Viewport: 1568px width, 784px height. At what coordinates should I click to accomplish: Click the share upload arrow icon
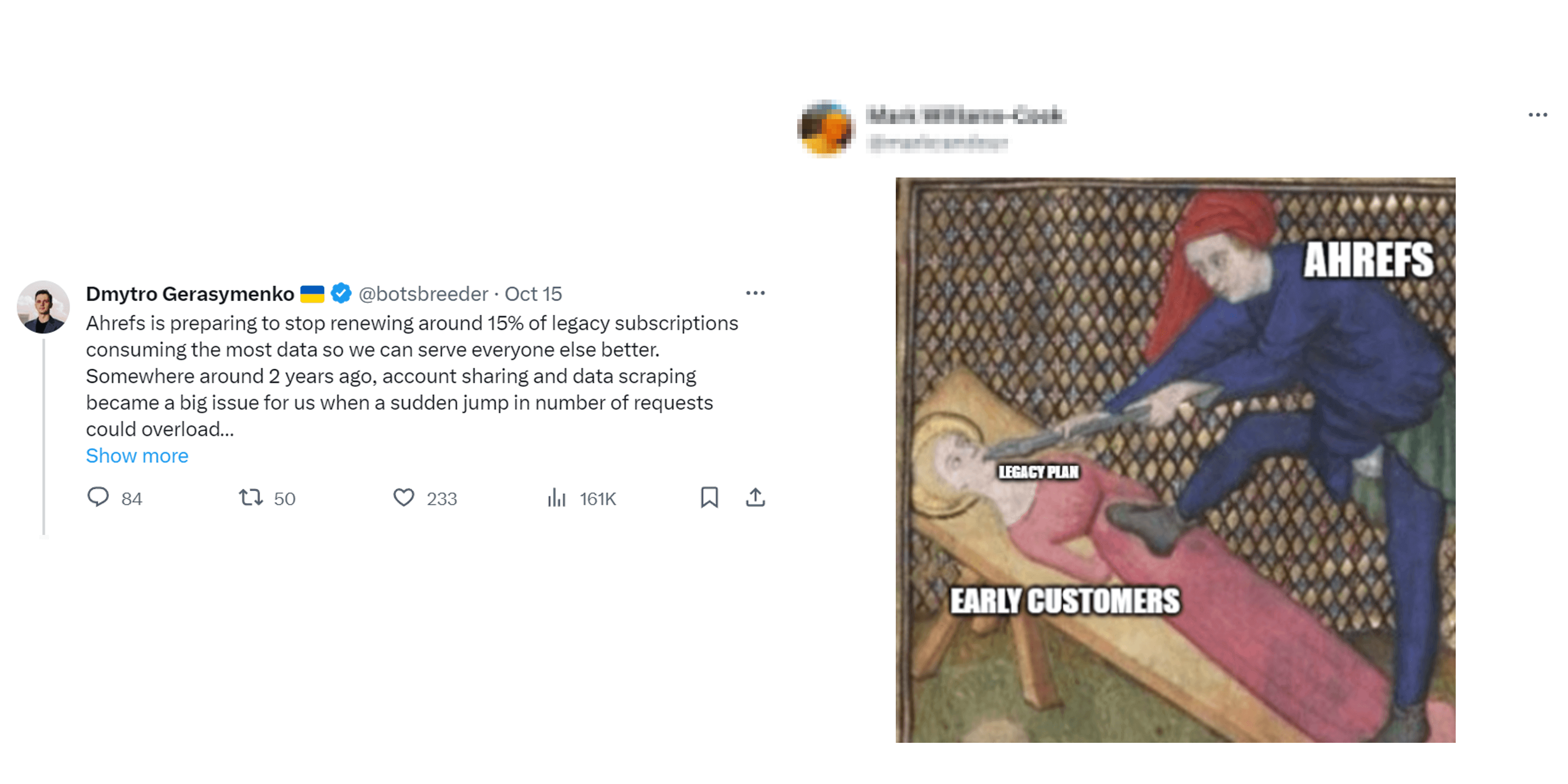756,497
